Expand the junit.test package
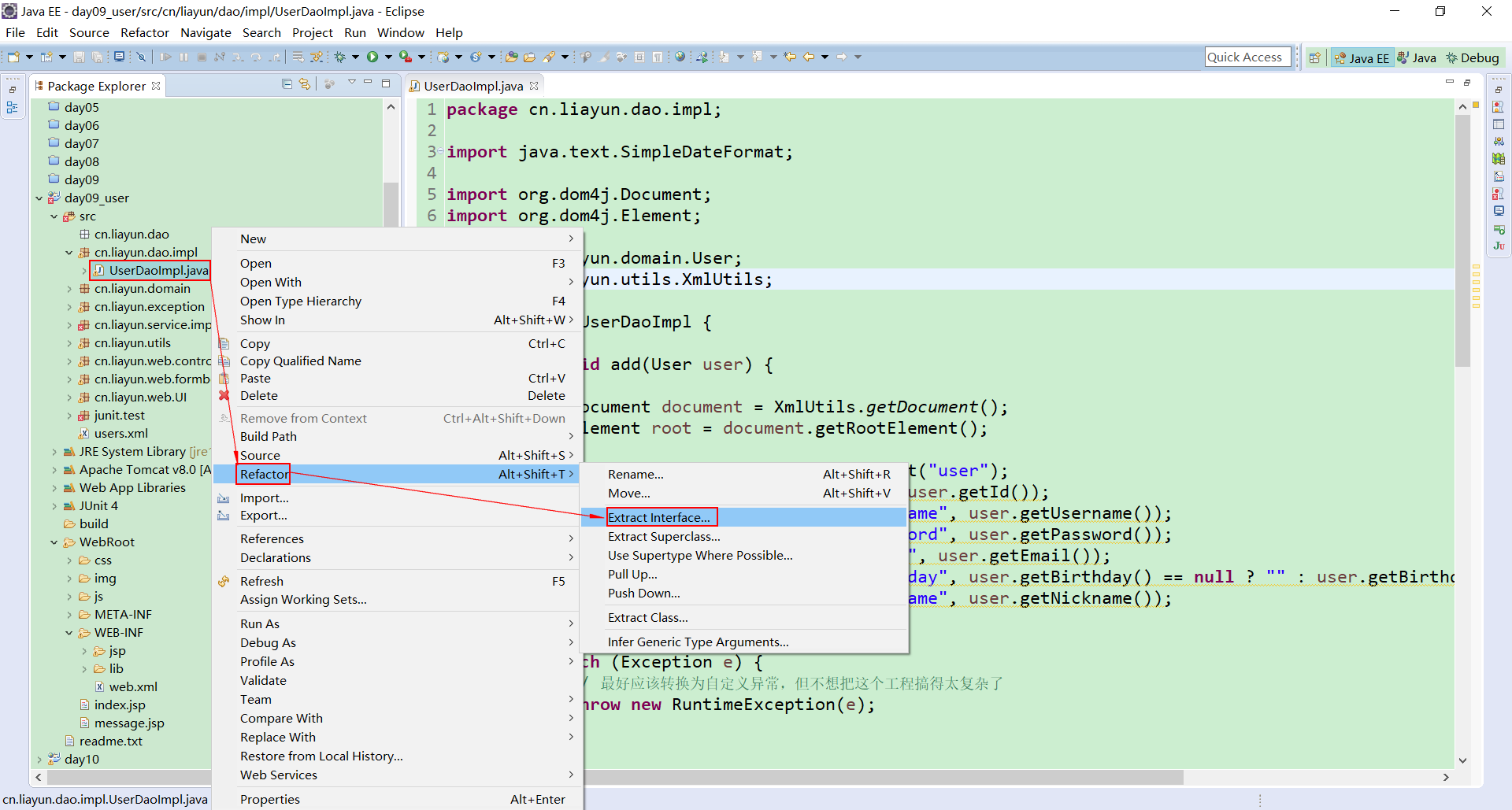 tap(70, 415)
